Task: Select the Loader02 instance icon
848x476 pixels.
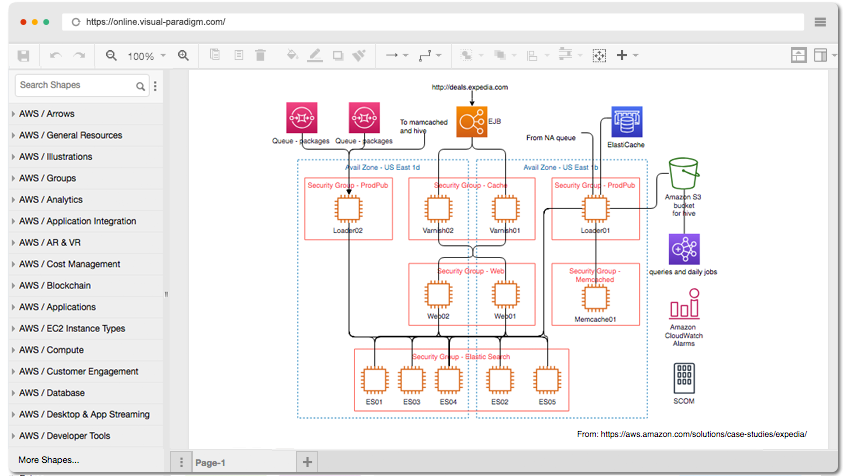Action: [349, 209]
